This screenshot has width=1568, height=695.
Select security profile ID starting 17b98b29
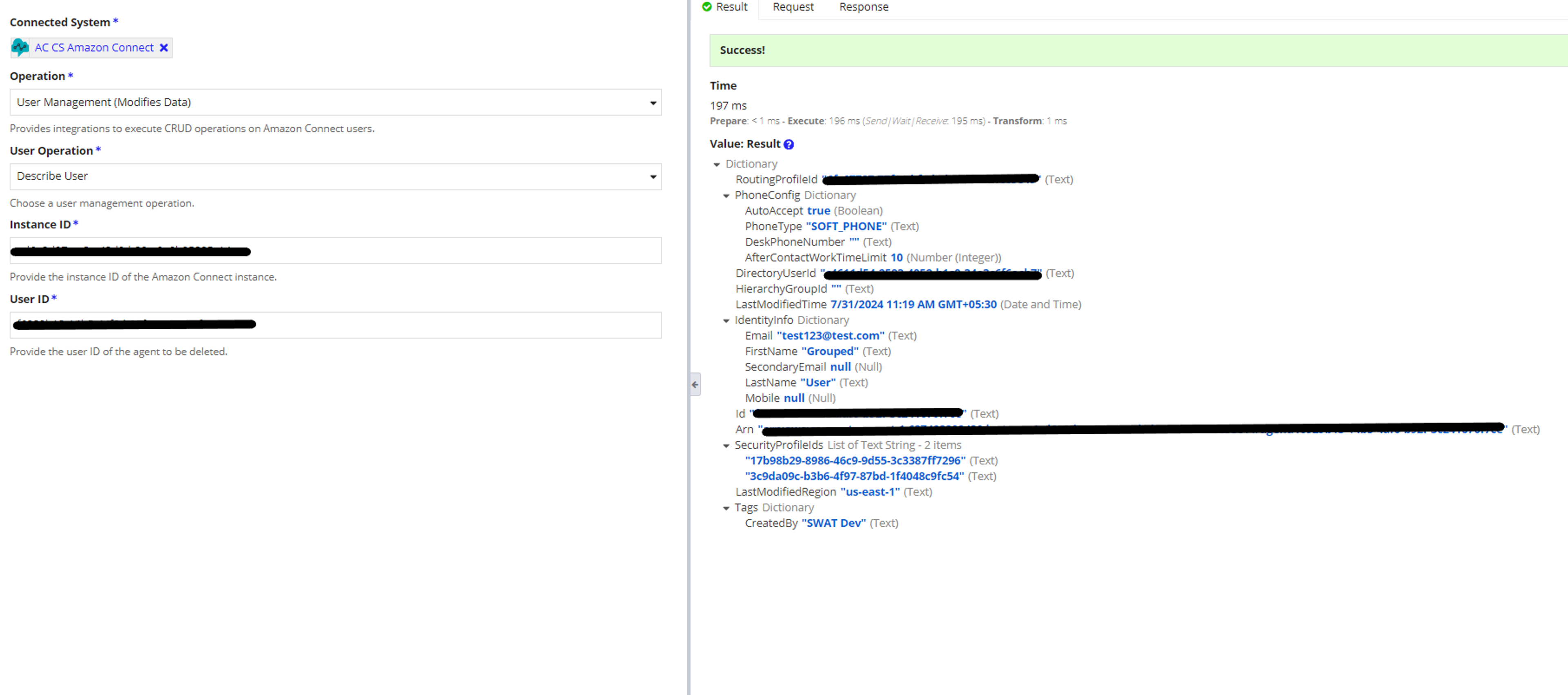[855, 460]
